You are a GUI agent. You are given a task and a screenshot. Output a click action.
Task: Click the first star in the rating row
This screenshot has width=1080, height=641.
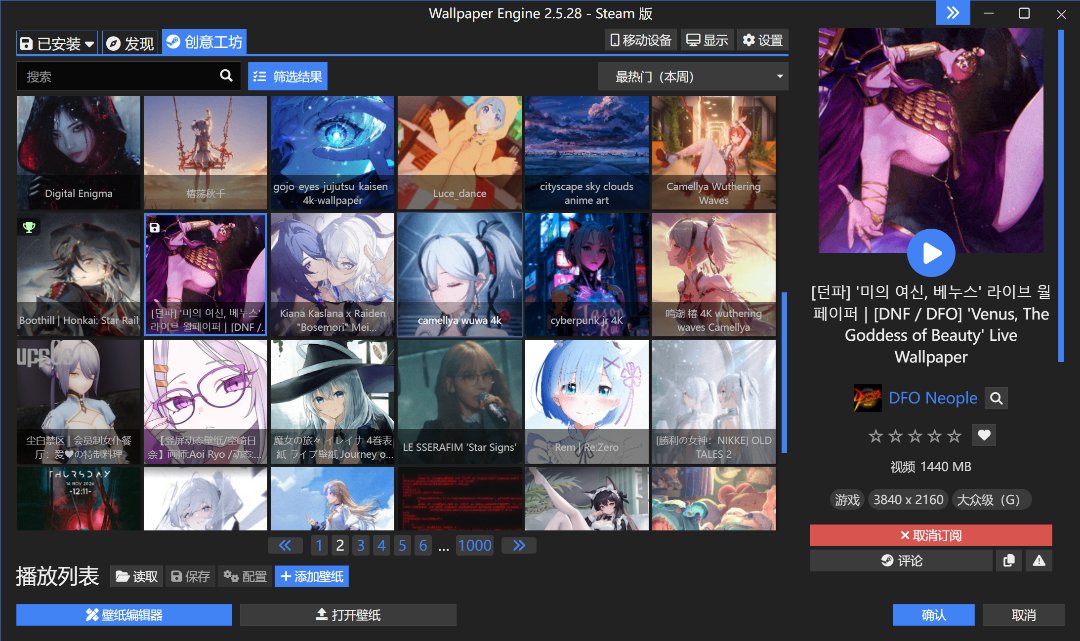click(x=875, y=436)
